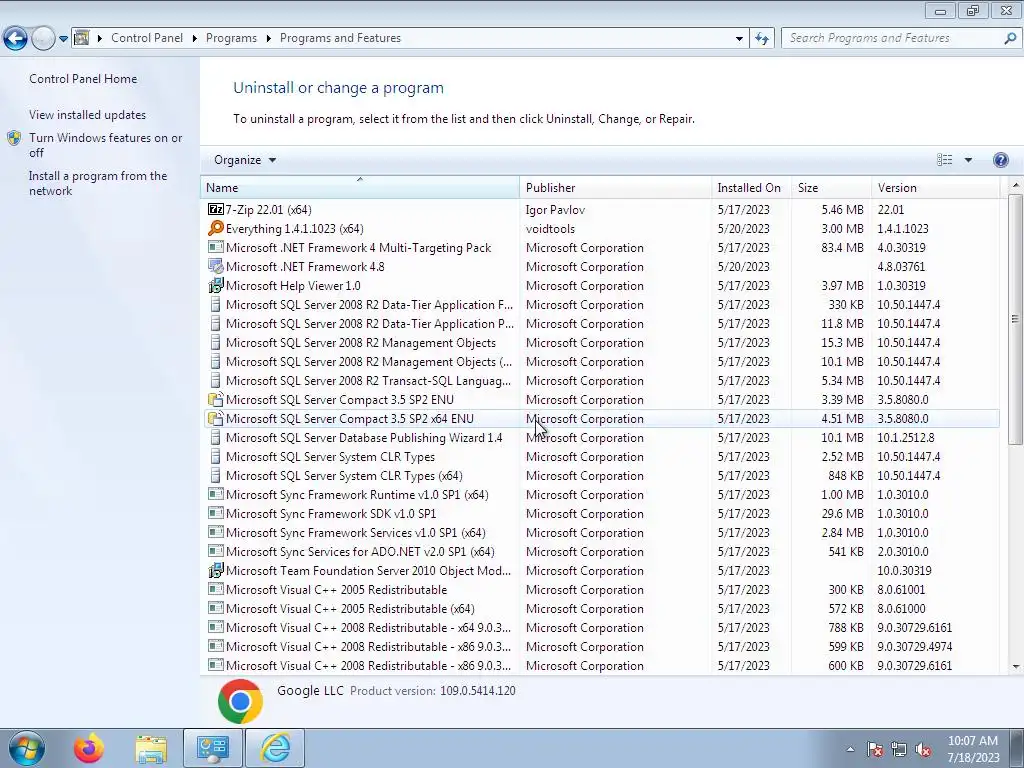This screenshot has width=1024, height=768.
Task: Open Turn Windows features on or off
Action: [105, 145]
